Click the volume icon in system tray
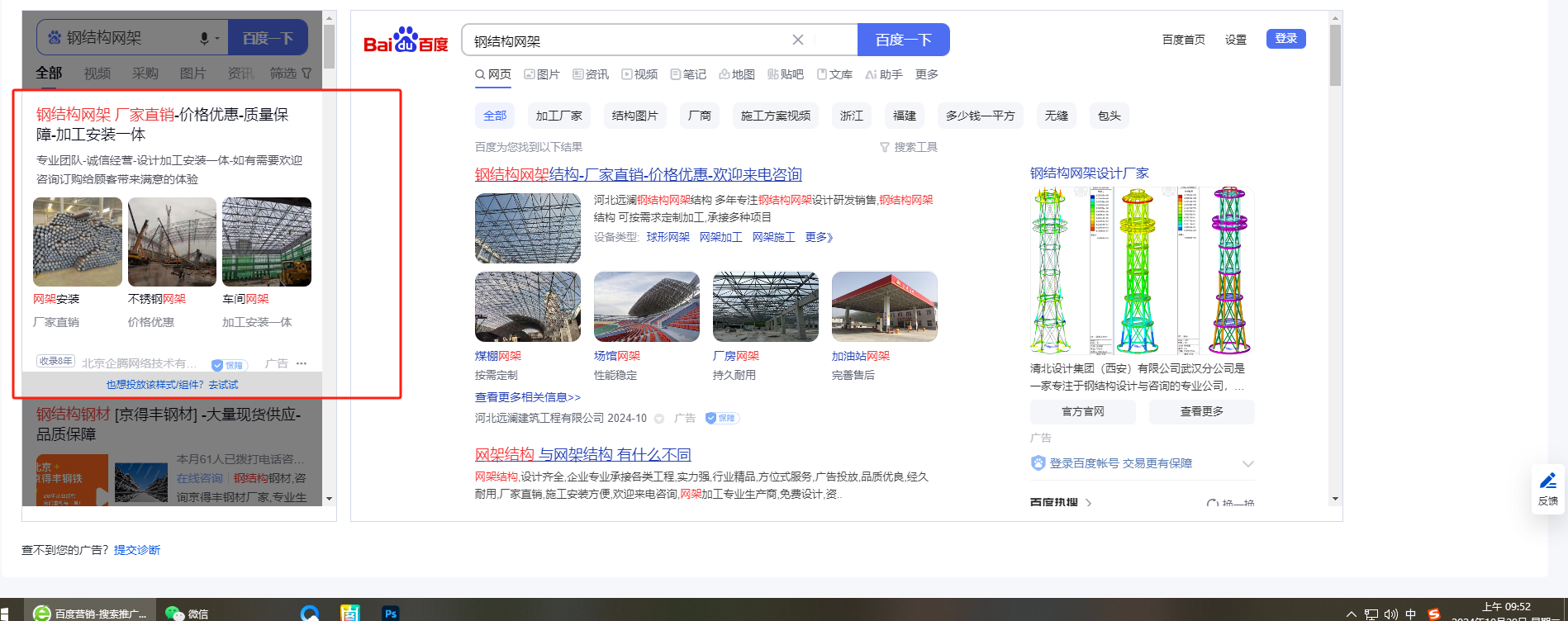 [x=1391, y=614]
